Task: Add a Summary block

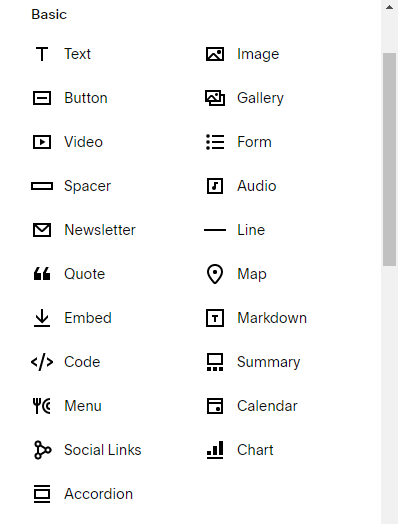Action: 268,362
